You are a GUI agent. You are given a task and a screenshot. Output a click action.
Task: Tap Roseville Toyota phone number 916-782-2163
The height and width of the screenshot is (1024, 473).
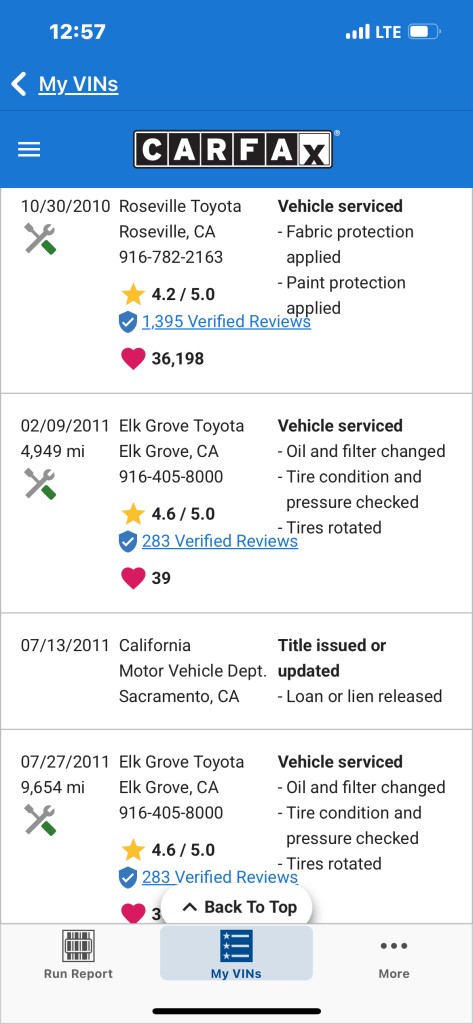click(x=171, y=257)
